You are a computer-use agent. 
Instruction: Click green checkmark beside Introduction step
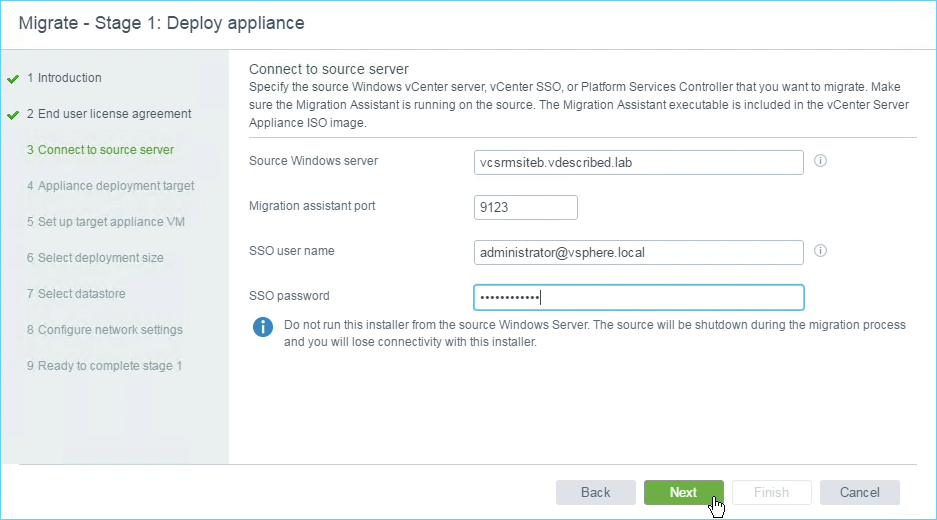tap(13, 79)
